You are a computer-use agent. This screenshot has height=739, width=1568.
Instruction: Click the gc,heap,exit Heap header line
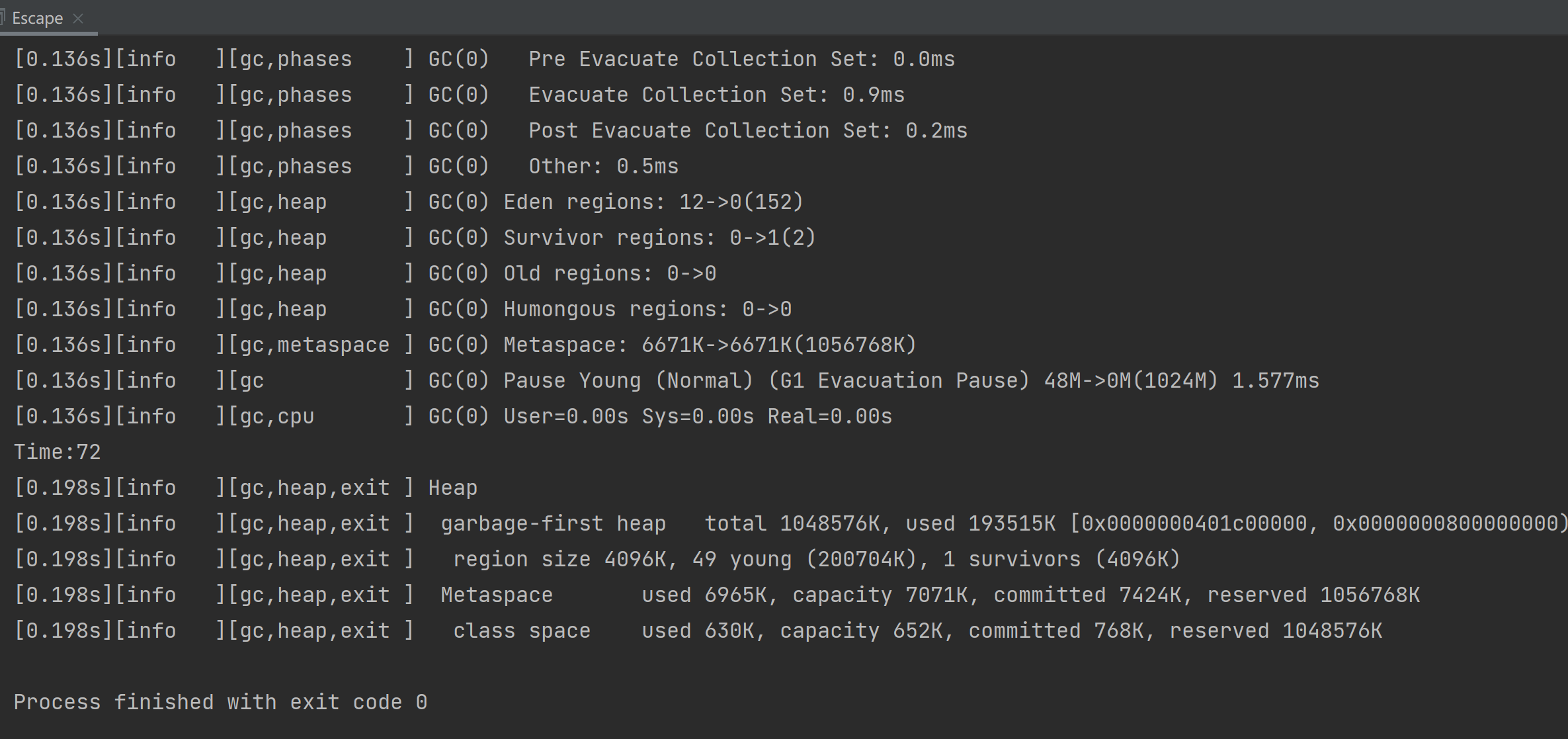pos(452,488)
